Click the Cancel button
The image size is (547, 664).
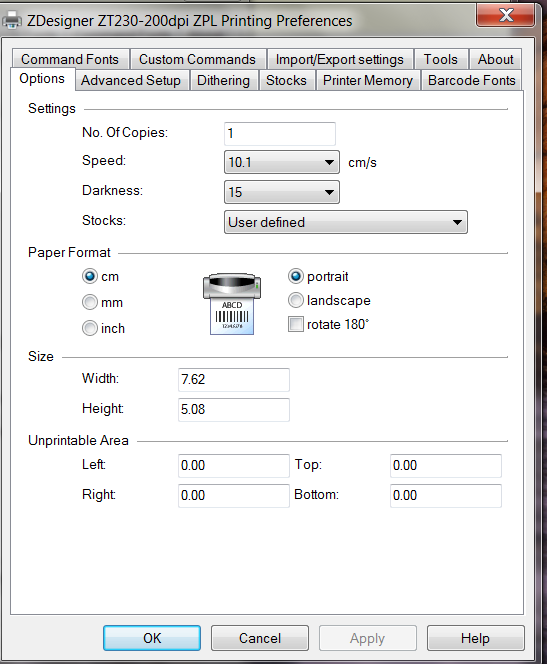click(260, 638)
